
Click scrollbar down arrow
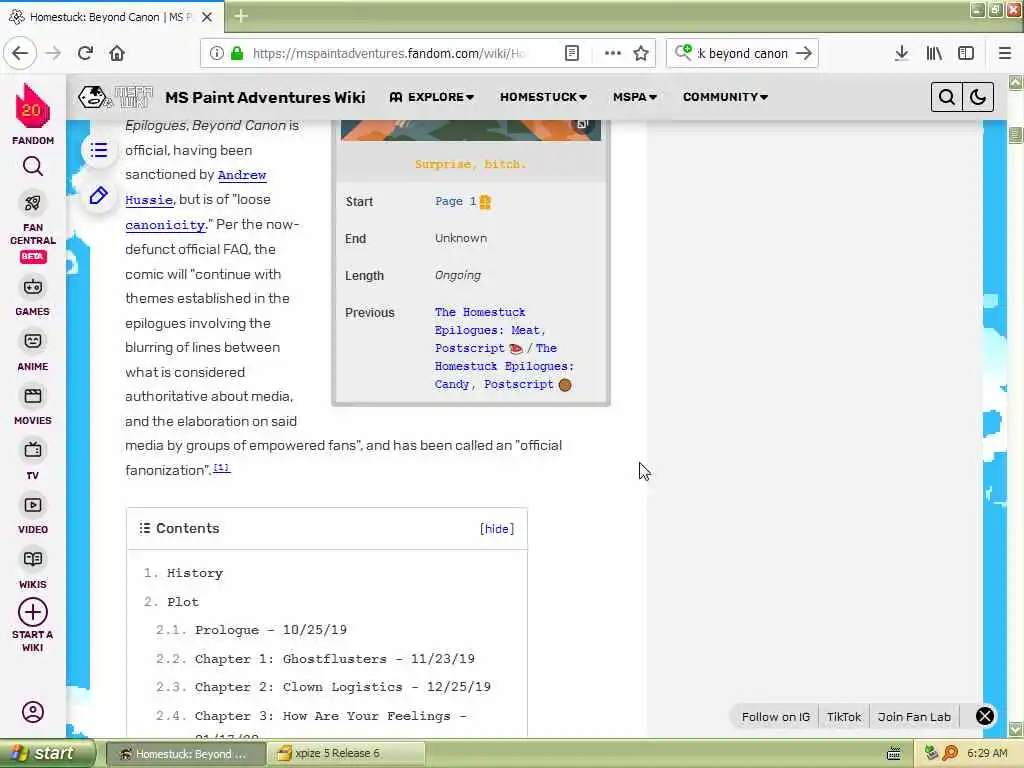(x=1016, y=729)
